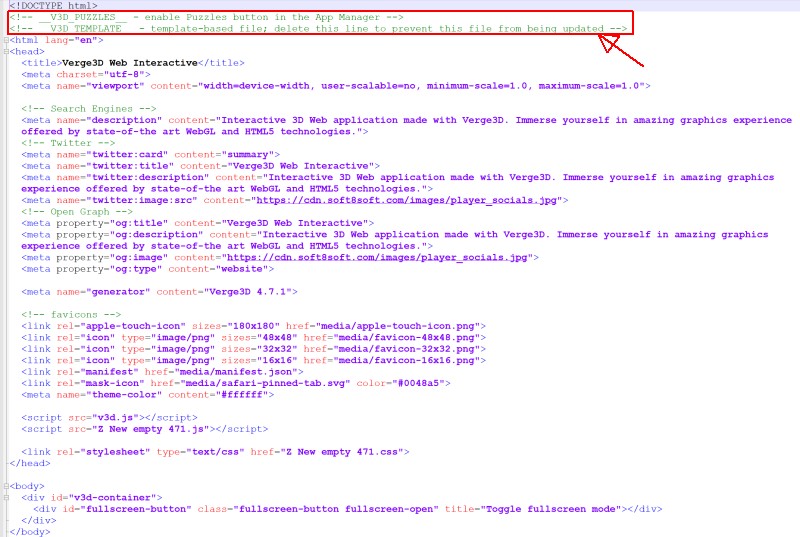Click the __V3D_PUZZLES__ comment line
The height and width of the screenshot is (537, 800).
tap(206, 17)
